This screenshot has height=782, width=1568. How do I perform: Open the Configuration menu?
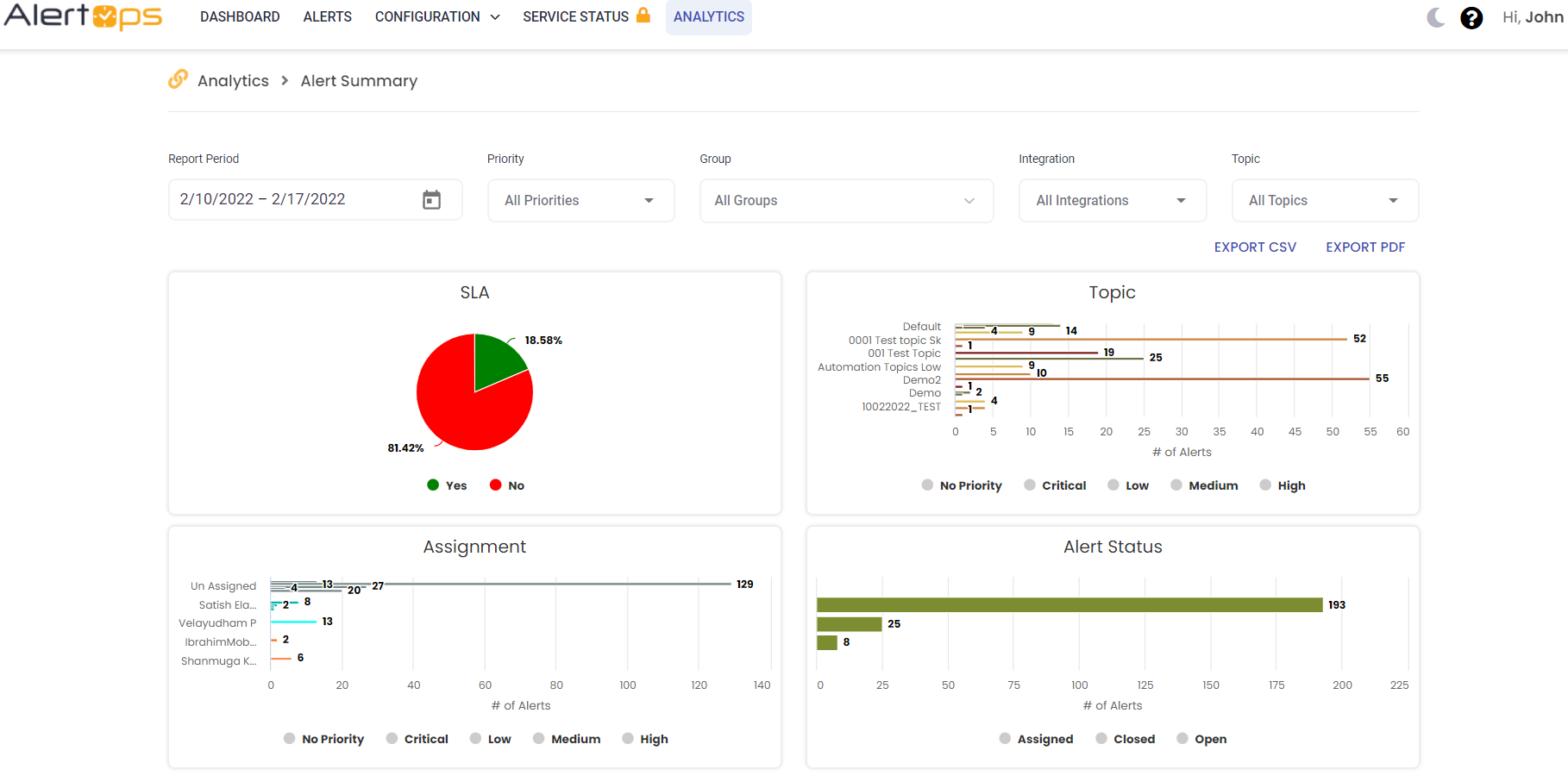[x=436, y=17]
